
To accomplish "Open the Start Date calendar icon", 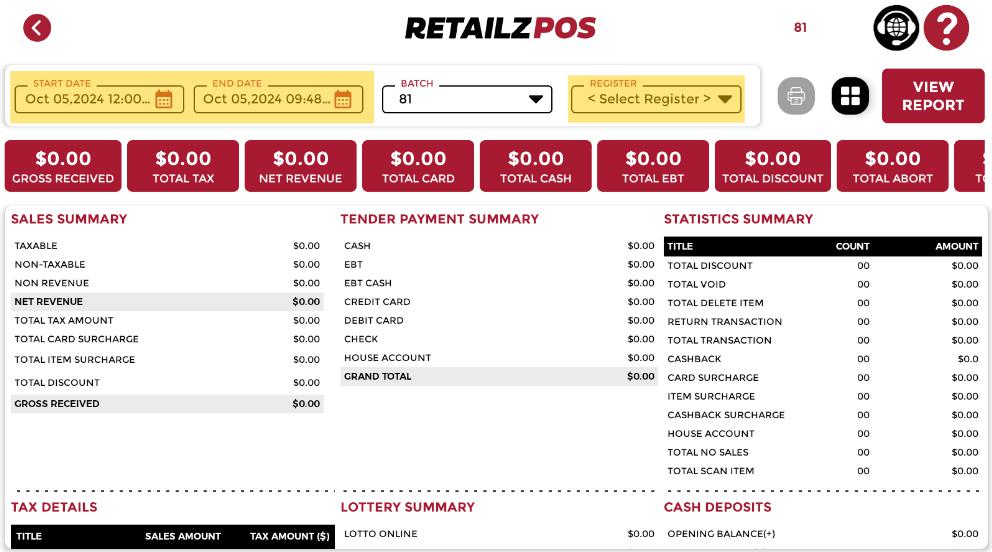I will (164, 99).
